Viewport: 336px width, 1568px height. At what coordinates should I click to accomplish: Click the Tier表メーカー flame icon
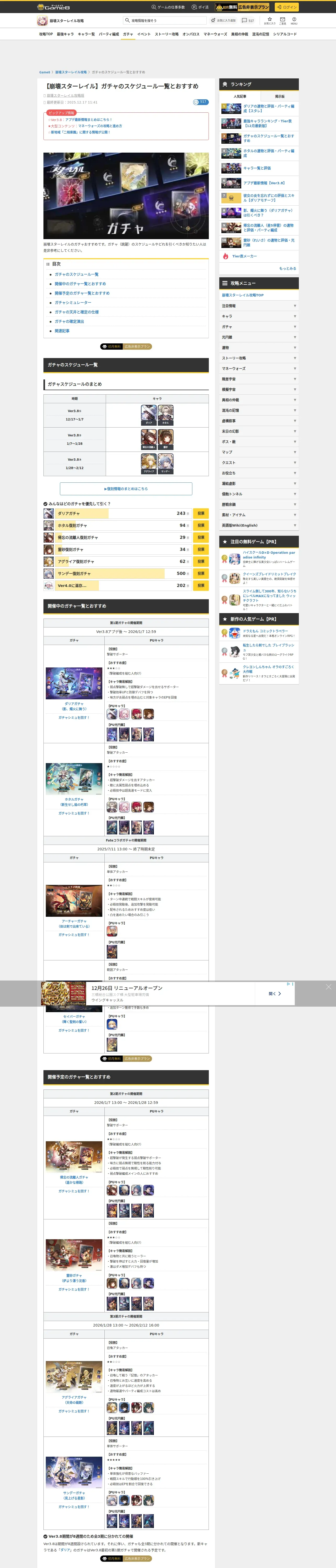coord(226,256)
